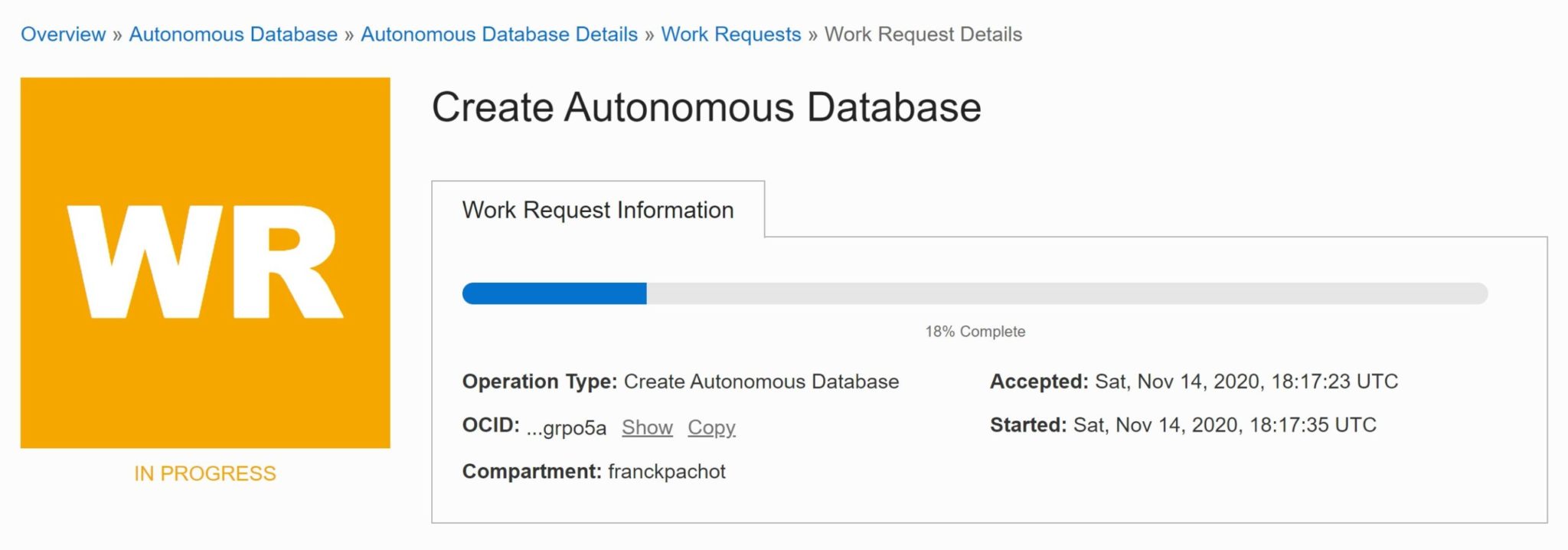This screenshot has height=550, width=1568.
Task: Go to Autonomous Database breadcrumb
Action: 233,34
